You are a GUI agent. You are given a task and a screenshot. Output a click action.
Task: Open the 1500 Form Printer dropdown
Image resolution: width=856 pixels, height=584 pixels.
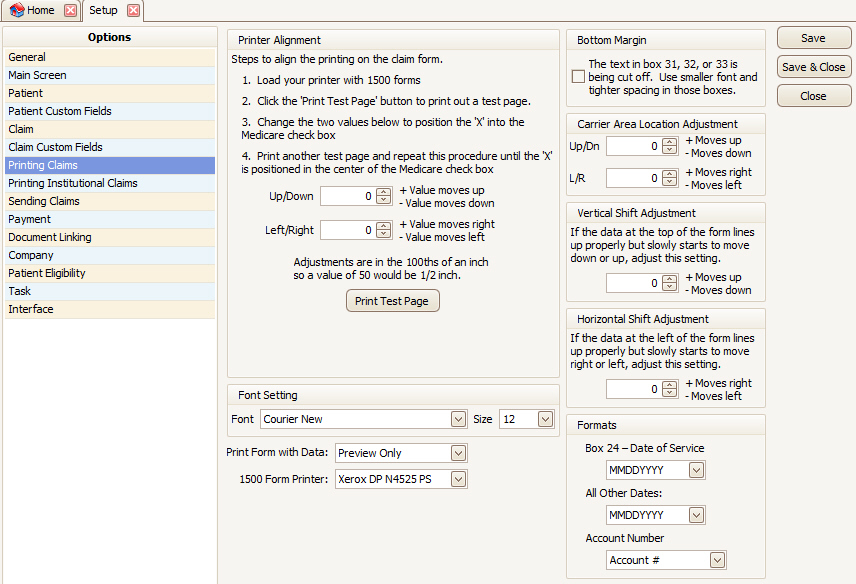[459, 479]
